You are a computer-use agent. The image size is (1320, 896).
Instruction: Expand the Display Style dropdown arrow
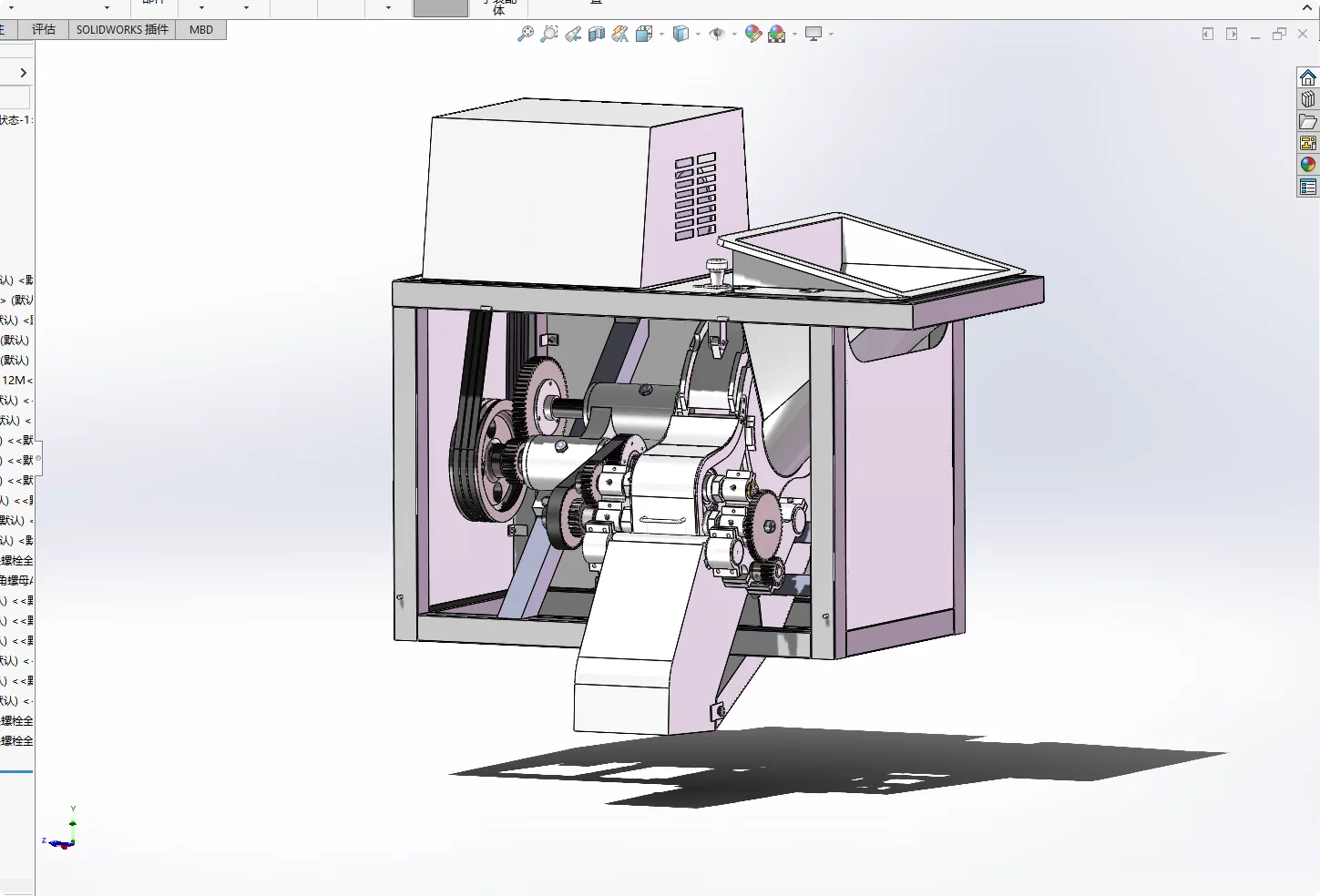pos(698,34)
